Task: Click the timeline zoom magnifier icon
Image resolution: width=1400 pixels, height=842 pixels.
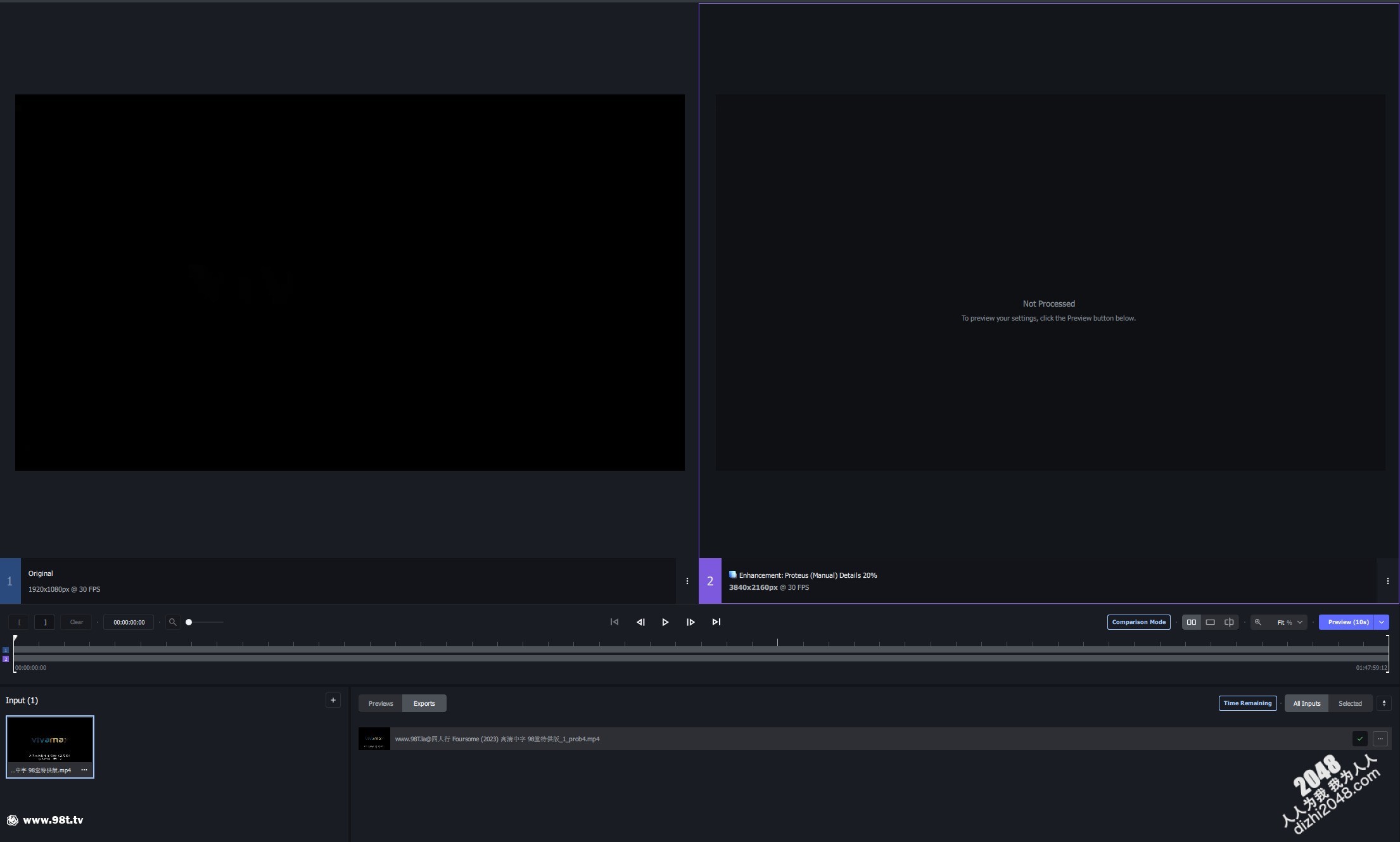Action: pyautogui.click(x=172, y=622)
